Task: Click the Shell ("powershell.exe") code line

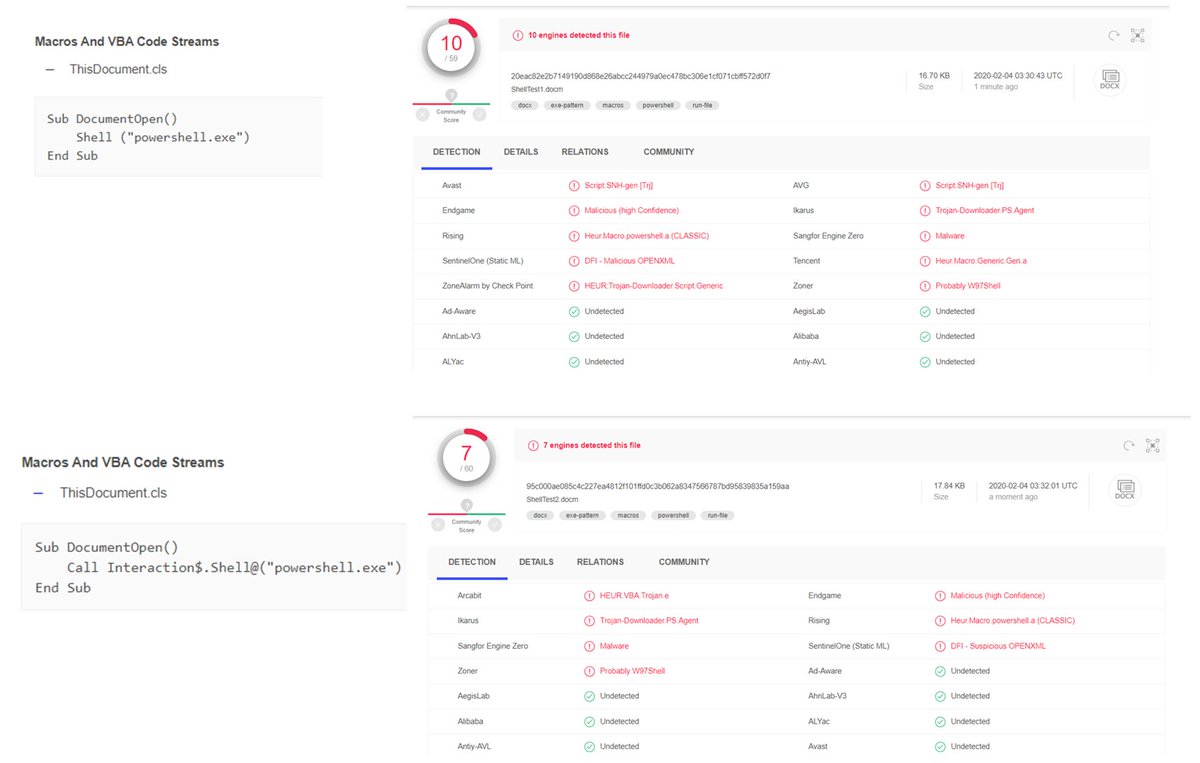Action: pyautogui.click(x=163, y=137)
